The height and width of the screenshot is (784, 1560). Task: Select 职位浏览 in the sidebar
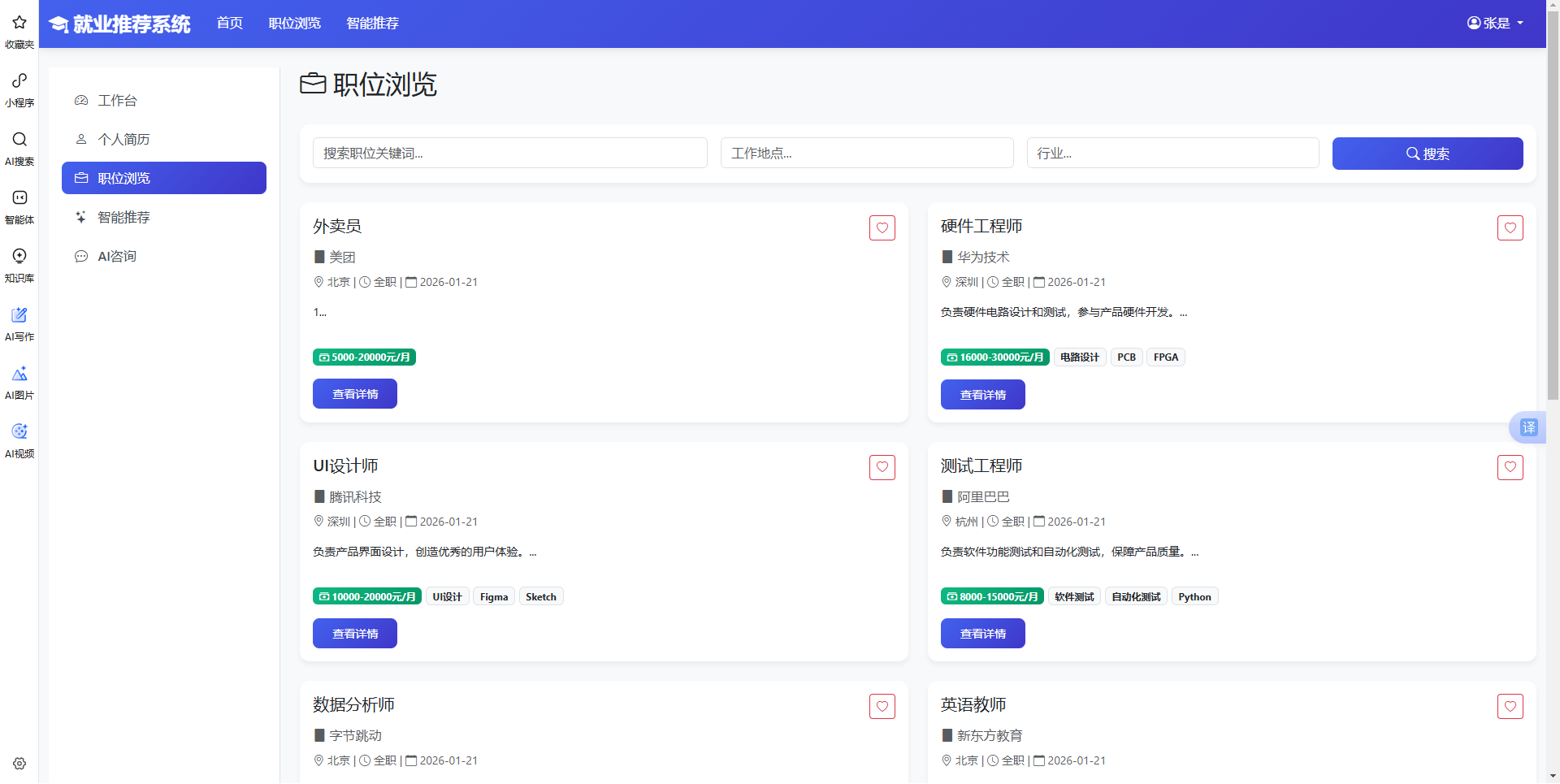coord(164,178)
